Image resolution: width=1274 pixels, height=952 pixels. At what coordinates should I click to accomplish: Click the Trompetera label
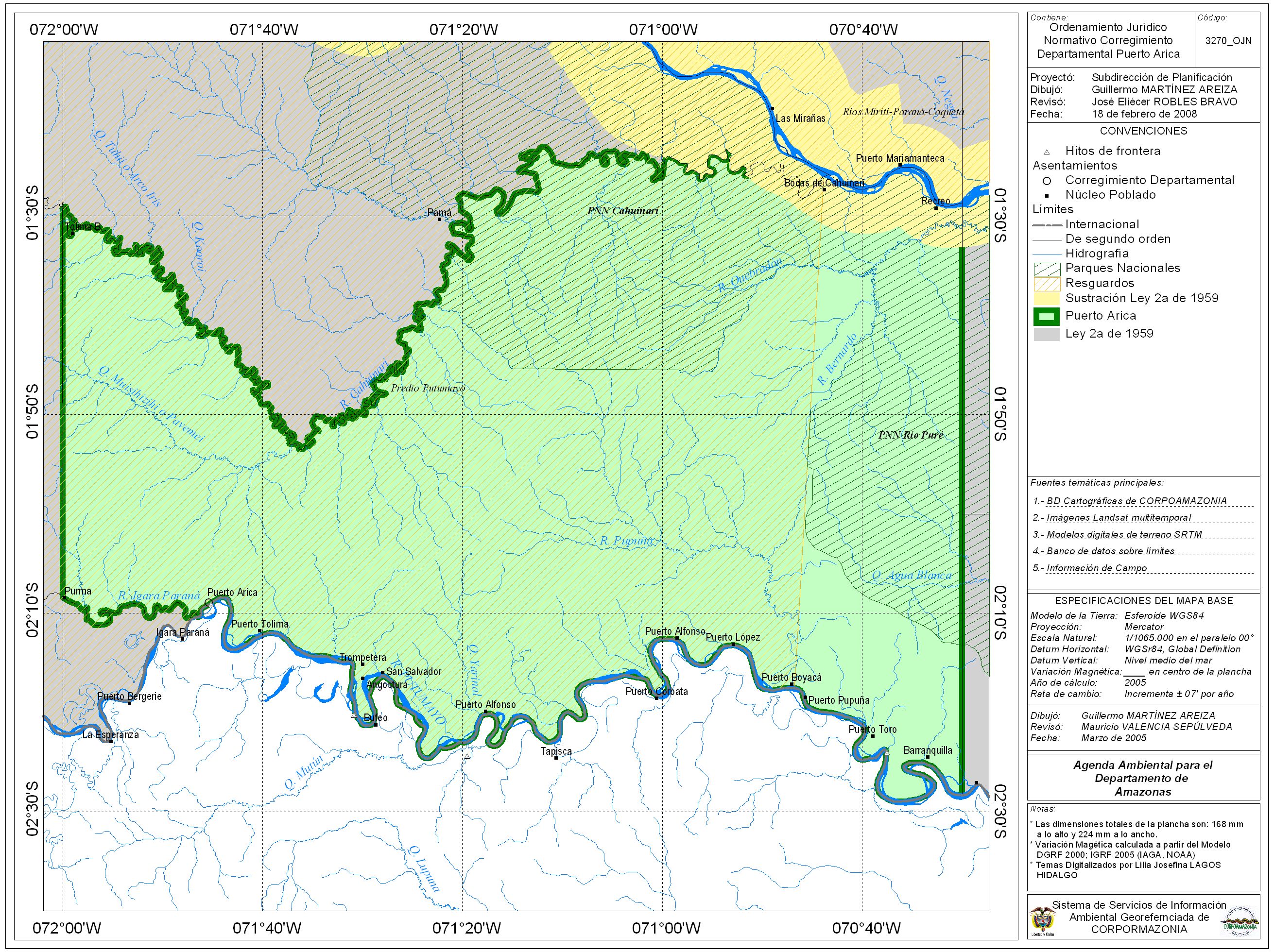point(362,658)
